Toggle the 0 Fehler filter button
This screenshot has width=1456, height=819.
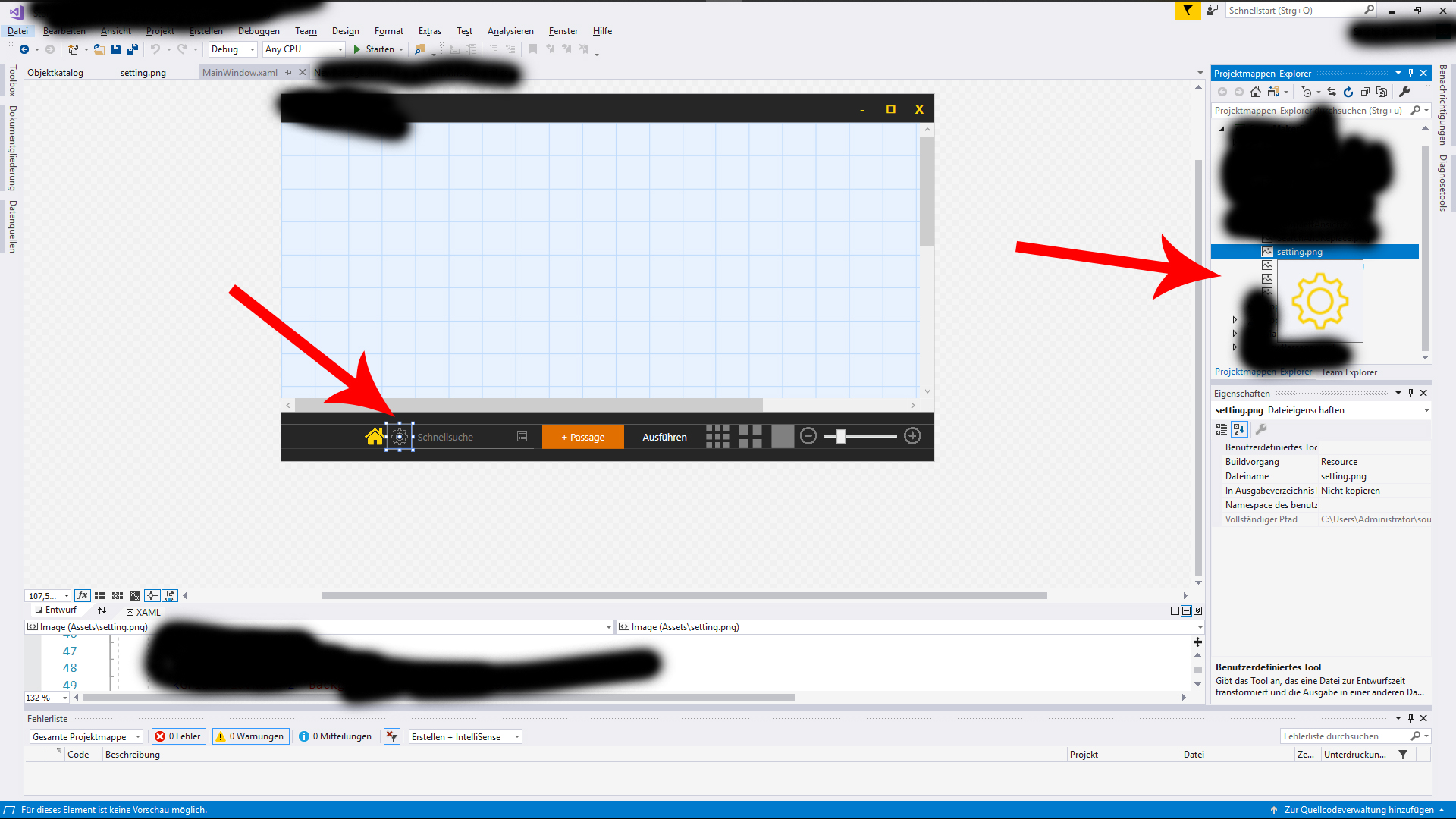tap(179, 736)
